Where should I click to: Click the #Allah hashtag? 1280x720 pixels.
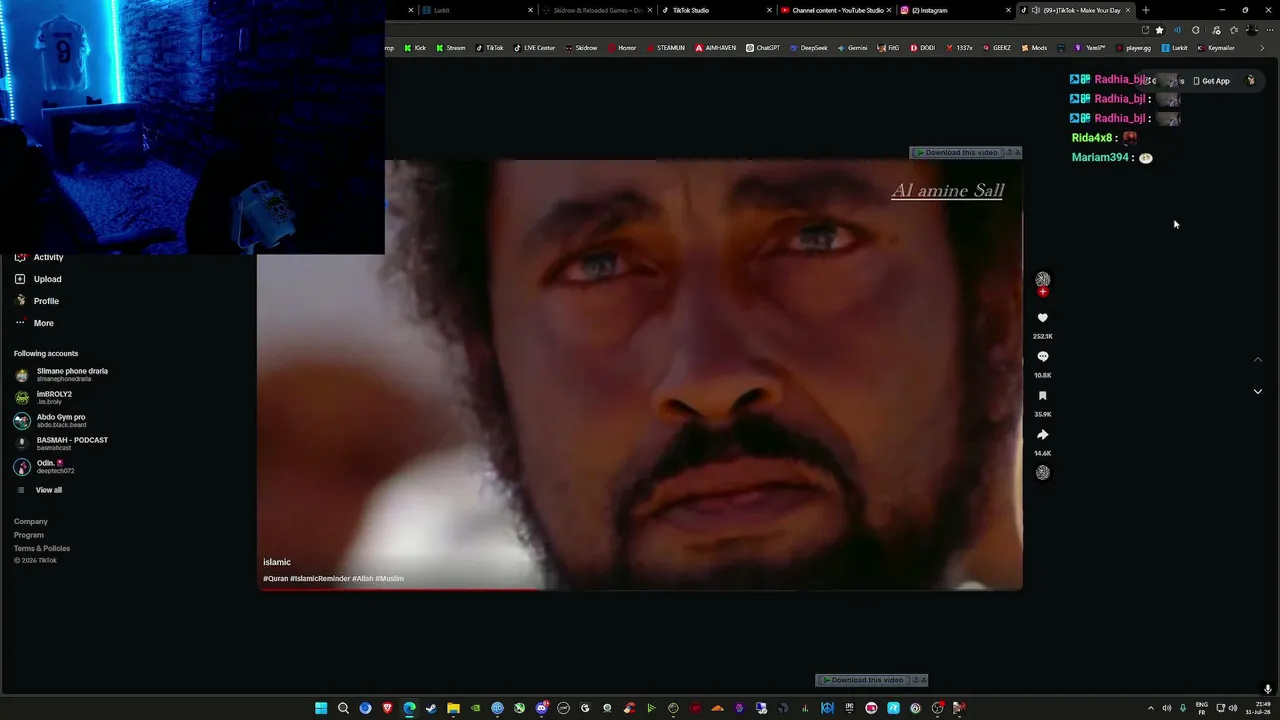(x=362, y=579)
